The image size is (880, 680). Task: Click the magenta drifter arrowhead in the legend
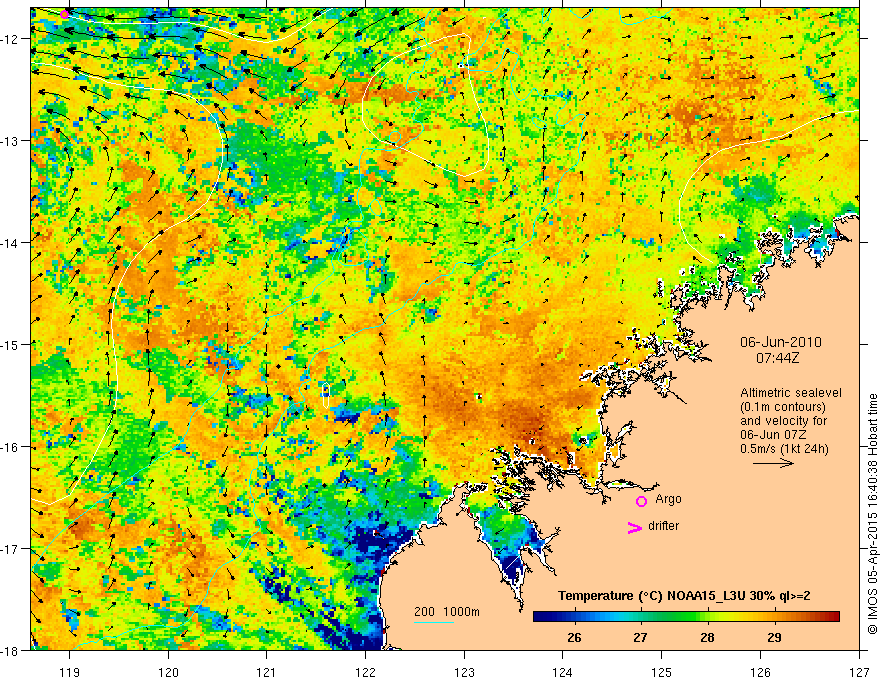pyautogui.click(x=635, y=527)
